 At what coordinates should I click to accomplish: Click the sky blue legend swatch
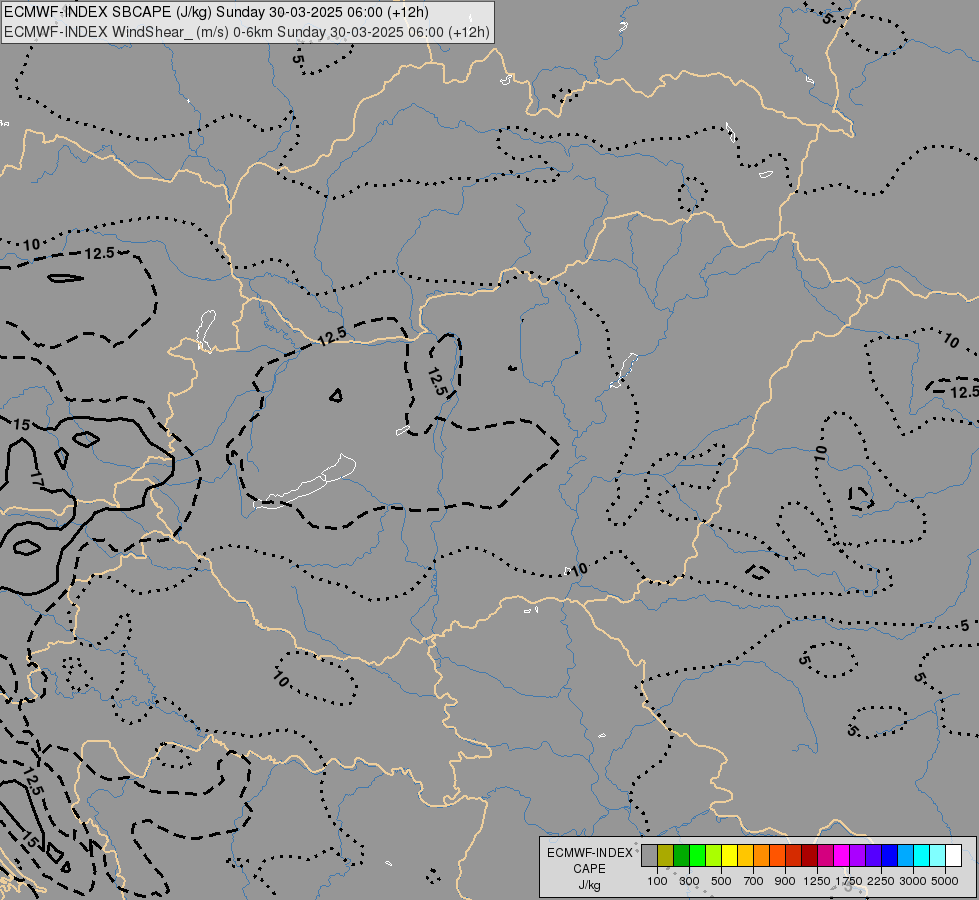coord(905,856)
